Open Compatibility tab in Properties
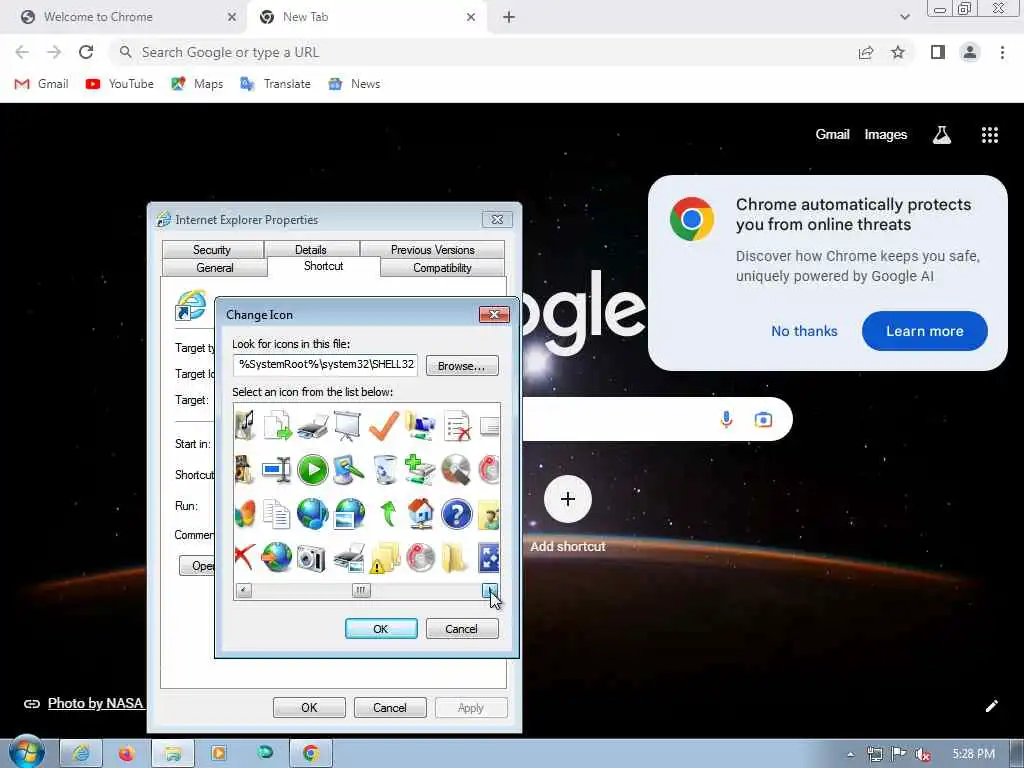 pos(442,268)
